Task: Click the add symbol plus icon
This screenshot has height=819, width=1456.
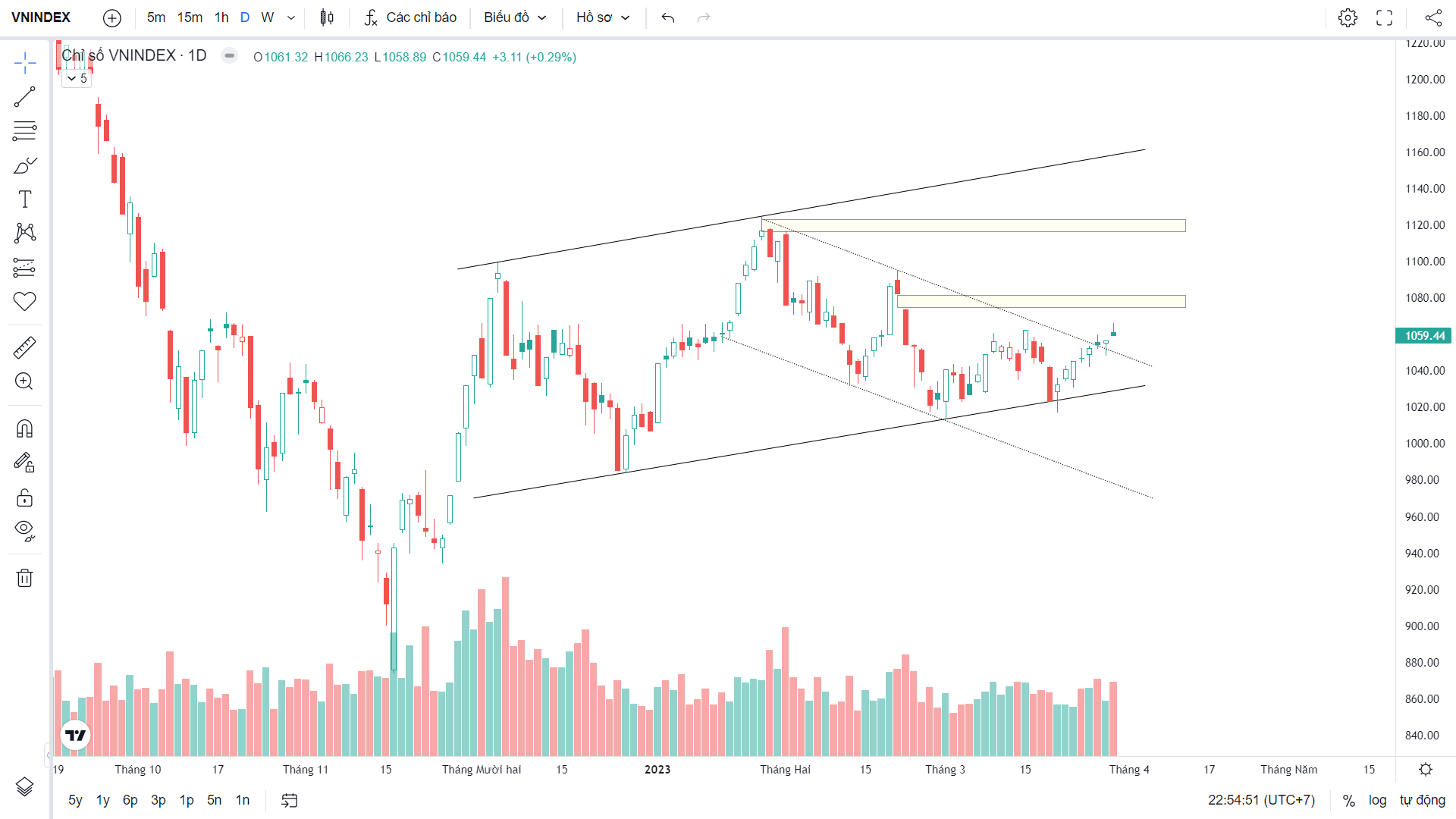Action: (111, 17)
